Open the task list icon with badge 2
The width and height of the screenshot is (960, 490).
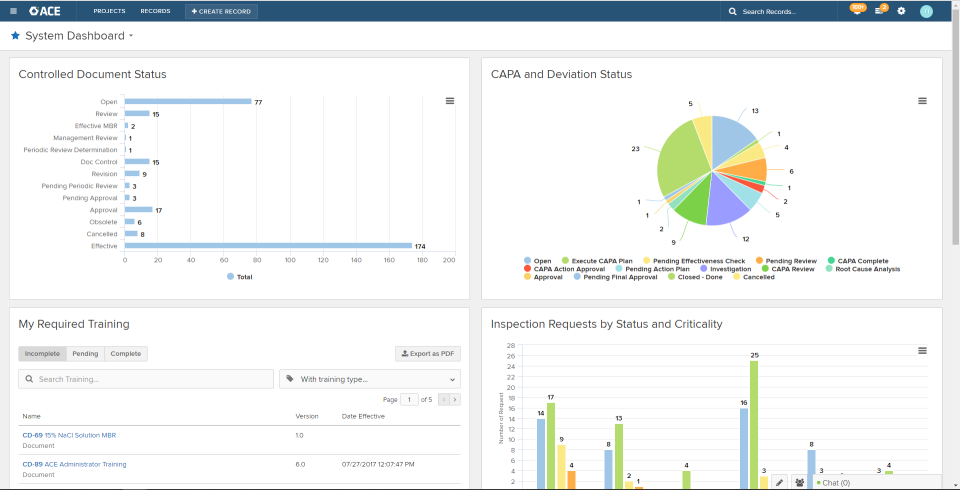coord(880,11)
